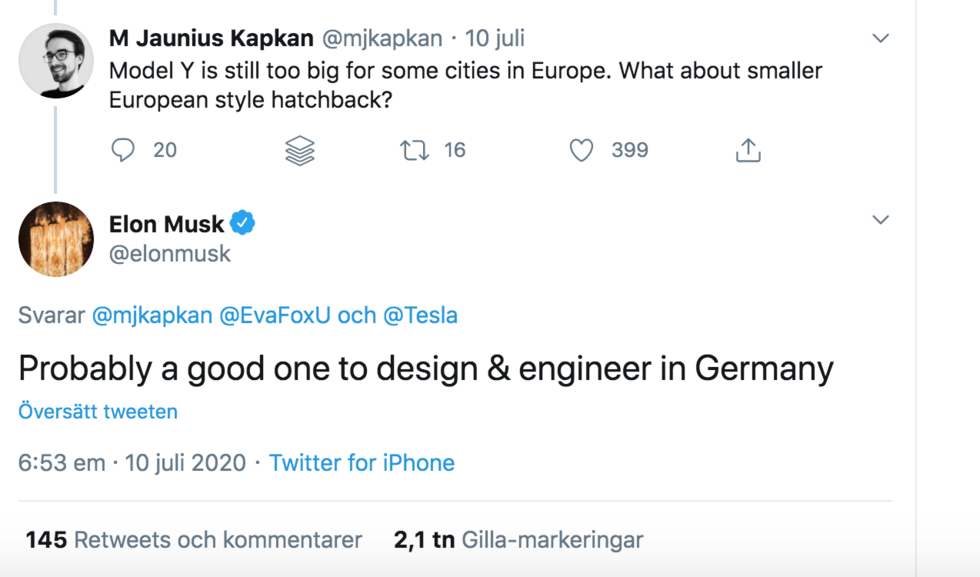Open the reply icon on Kapkan's tweet
This screenshot has width=980, height=577.
[x=123, y=150]
